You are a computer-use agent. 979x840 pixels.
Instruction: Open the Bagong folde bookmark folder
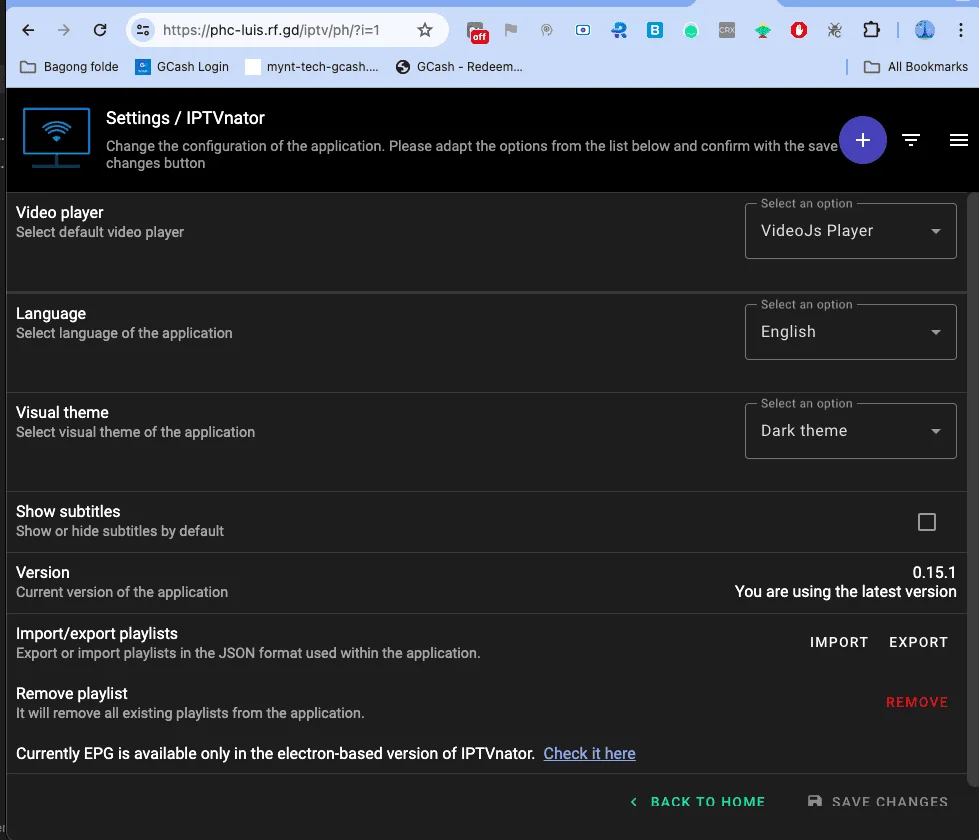[69, 67]
